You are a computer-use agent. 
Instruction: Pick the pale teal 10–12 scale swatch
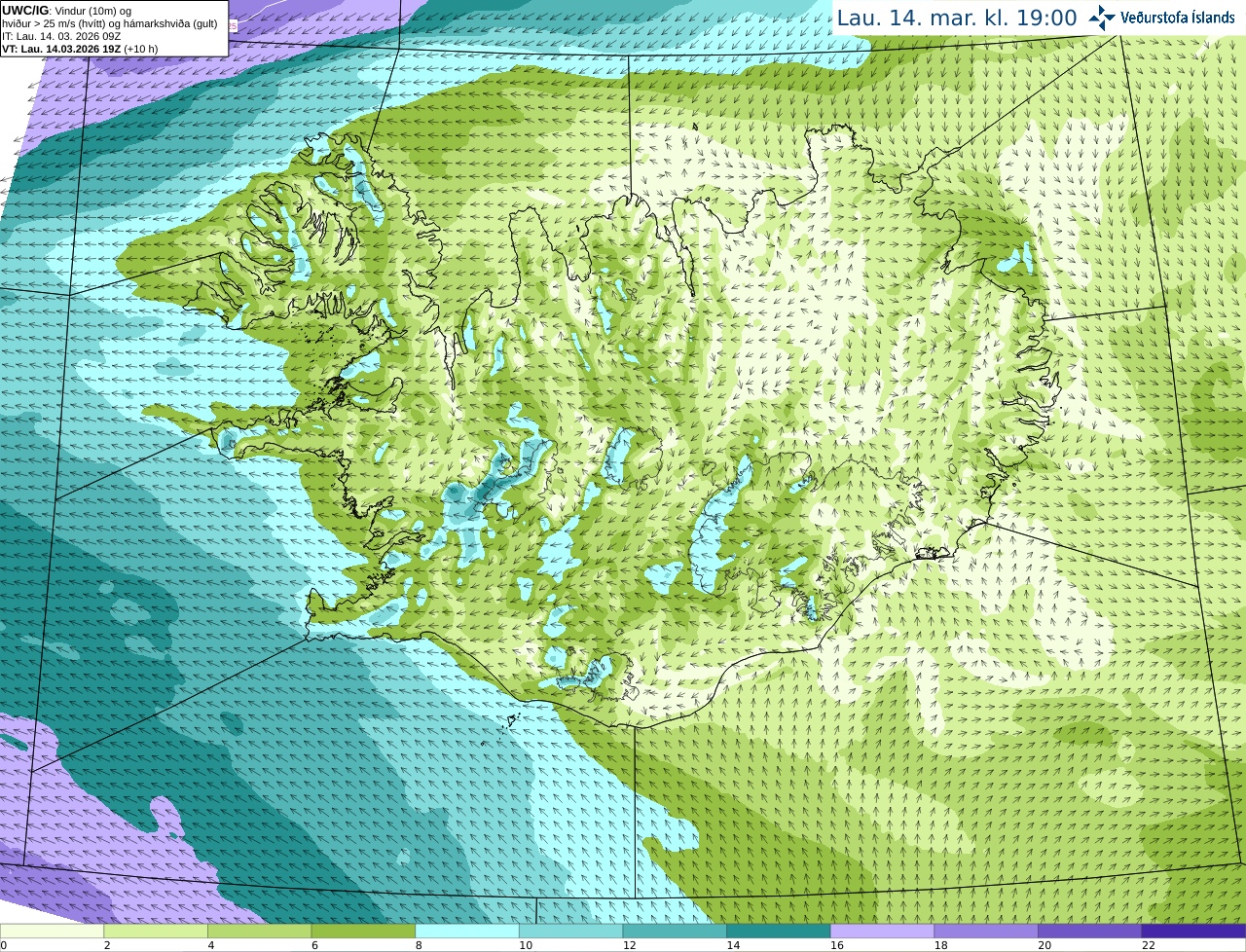[x=570, y=932]
